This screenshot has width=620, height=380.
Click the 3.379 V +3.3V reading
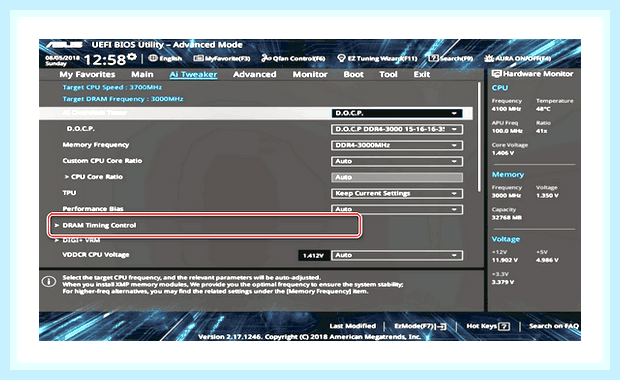coord(503,282)
